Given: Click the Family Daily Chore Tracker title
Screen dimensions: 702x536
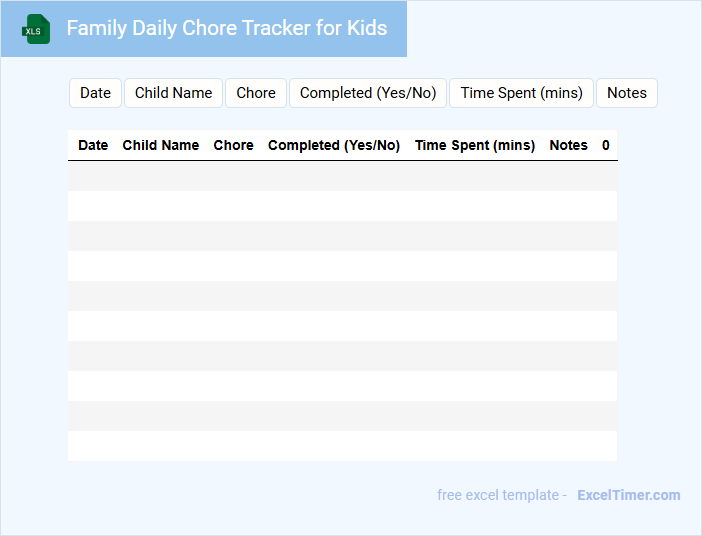Looking at the screenshot, I should 227,28.
